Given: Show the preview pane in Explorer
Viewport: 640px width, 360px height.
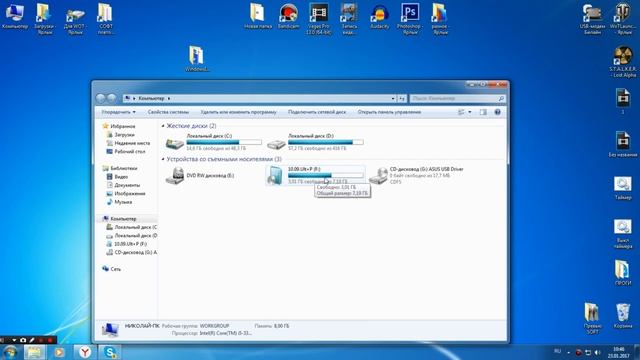Looking at the screenshot, I should coord(483,112).
